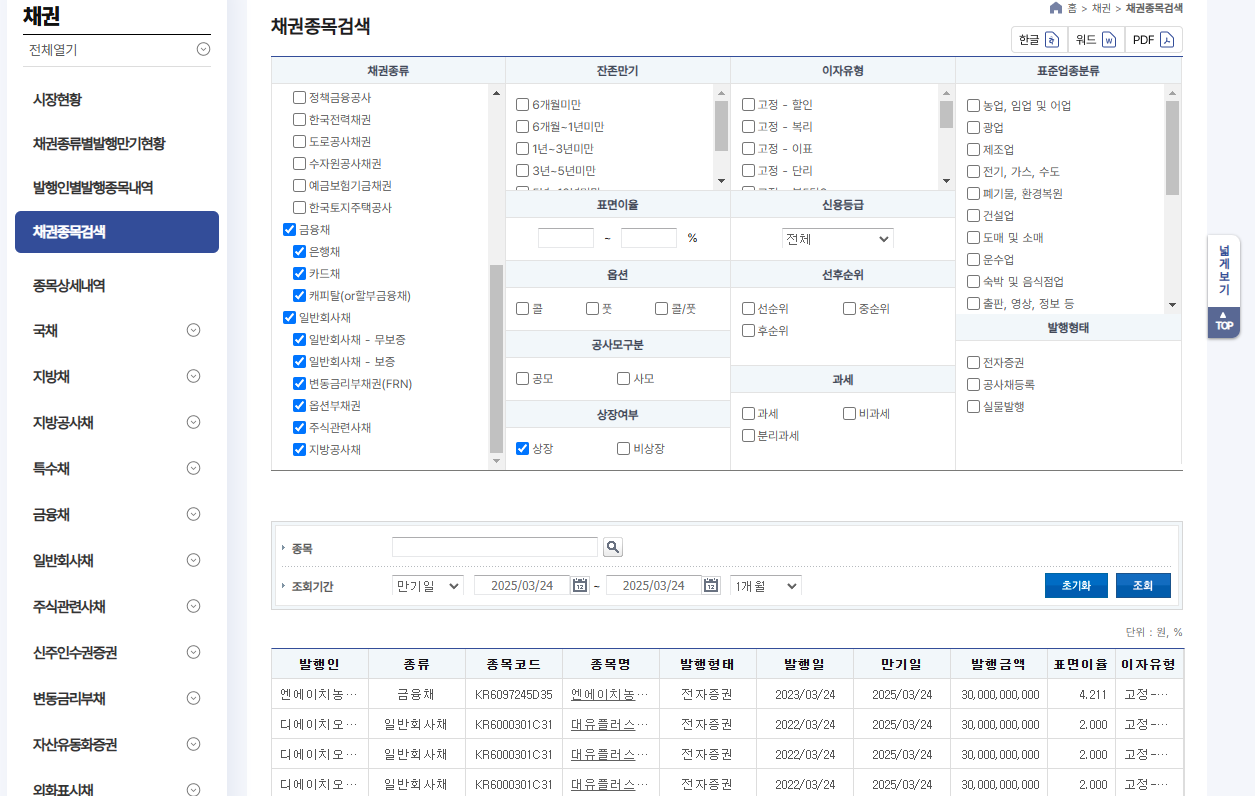This screenshot has width=1255, height=796.
Task: Check the 선순위 checkbox
Action: (748, 309)
